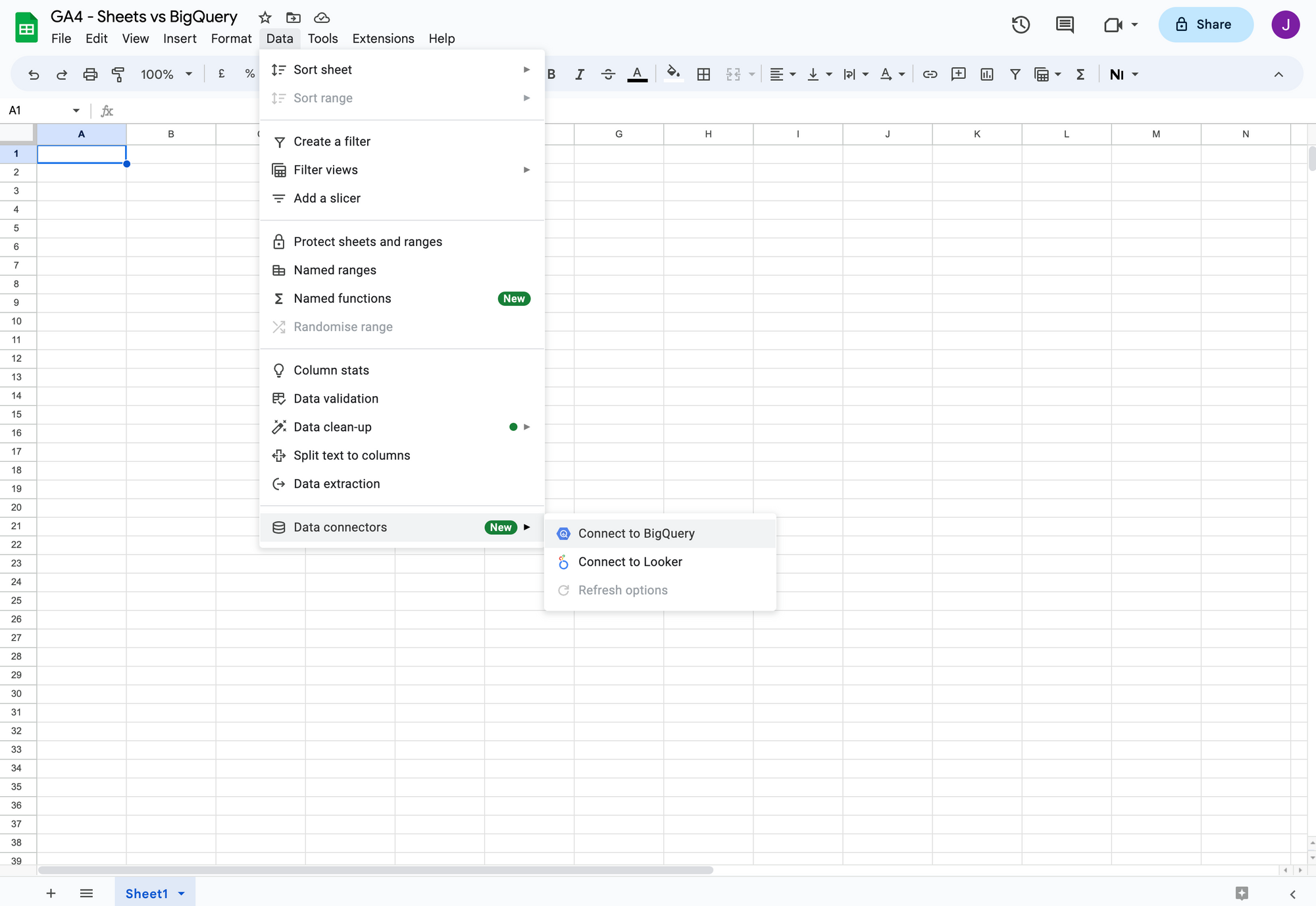
Task: Open the Sheets home logo
Action: pos(26,28)
